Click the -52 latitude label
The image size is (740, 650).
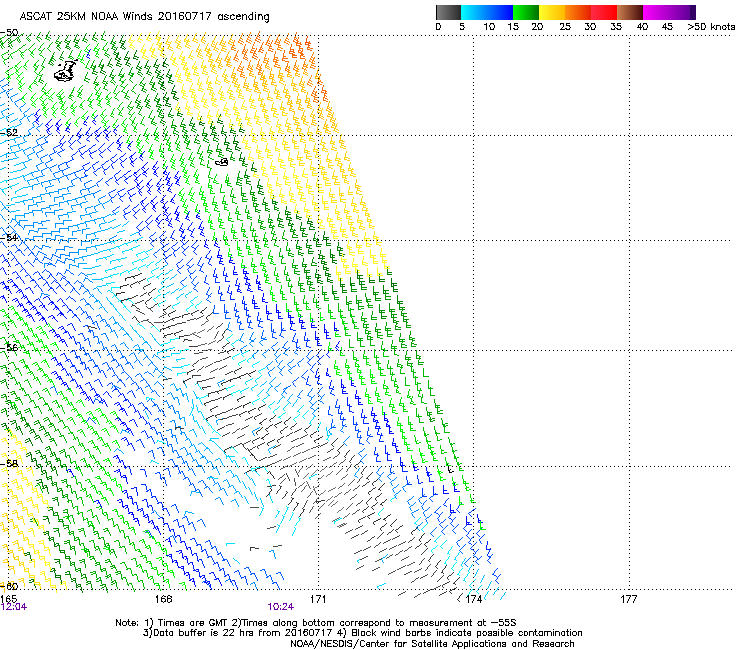click(9, 133)
